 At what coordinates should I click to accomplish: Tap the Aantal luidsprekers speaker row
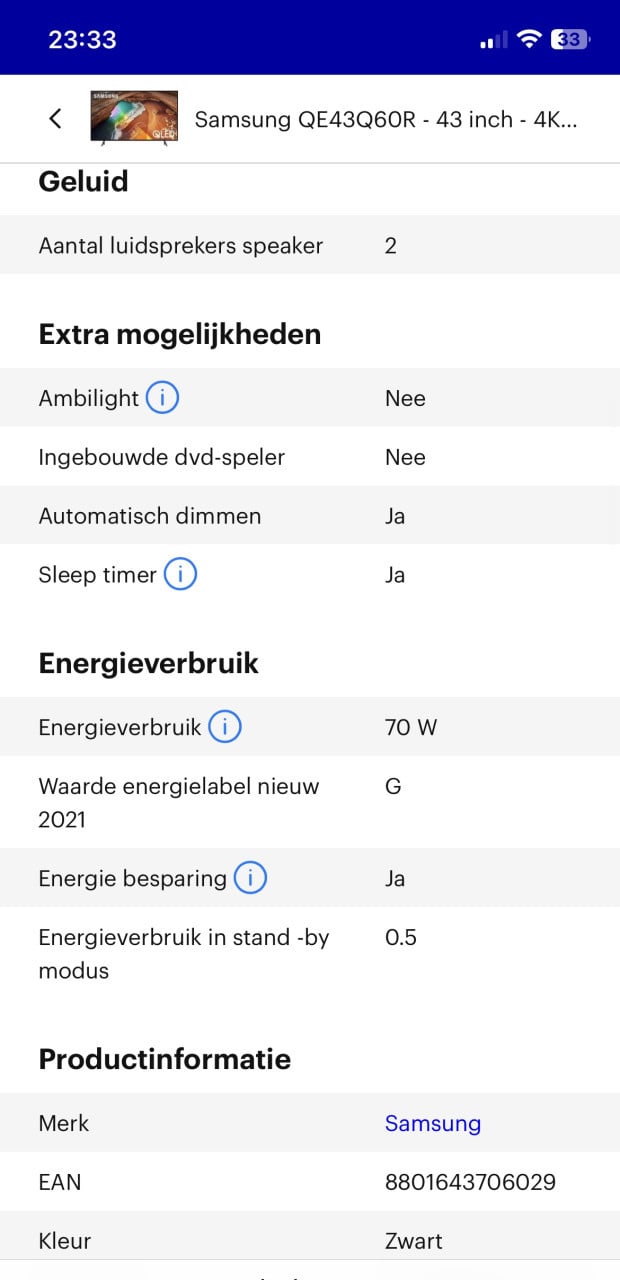310,245
